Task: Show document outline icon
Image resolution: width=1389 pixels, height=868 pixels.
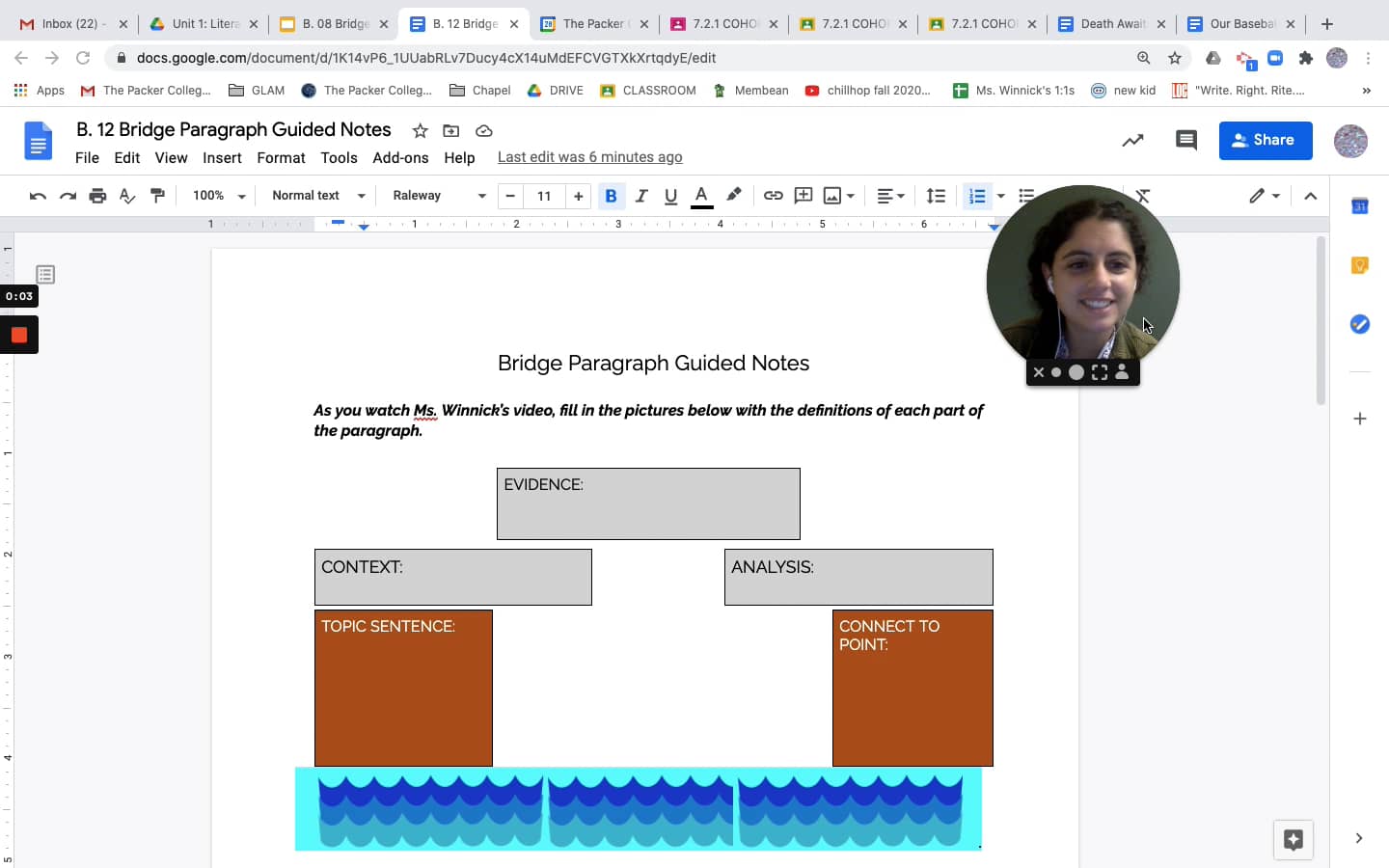Action: click(45, 275)
